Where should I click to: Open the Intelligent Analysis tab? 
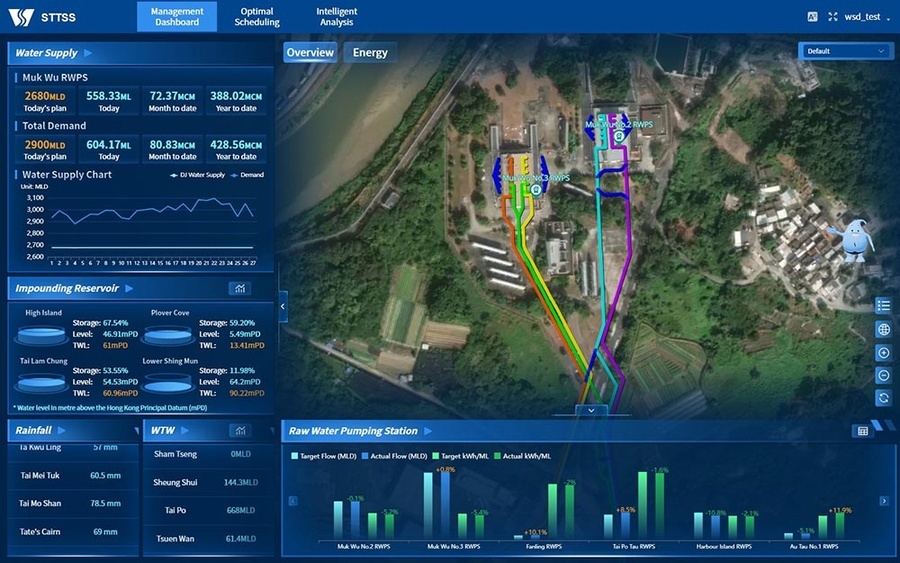pos(336,17)
